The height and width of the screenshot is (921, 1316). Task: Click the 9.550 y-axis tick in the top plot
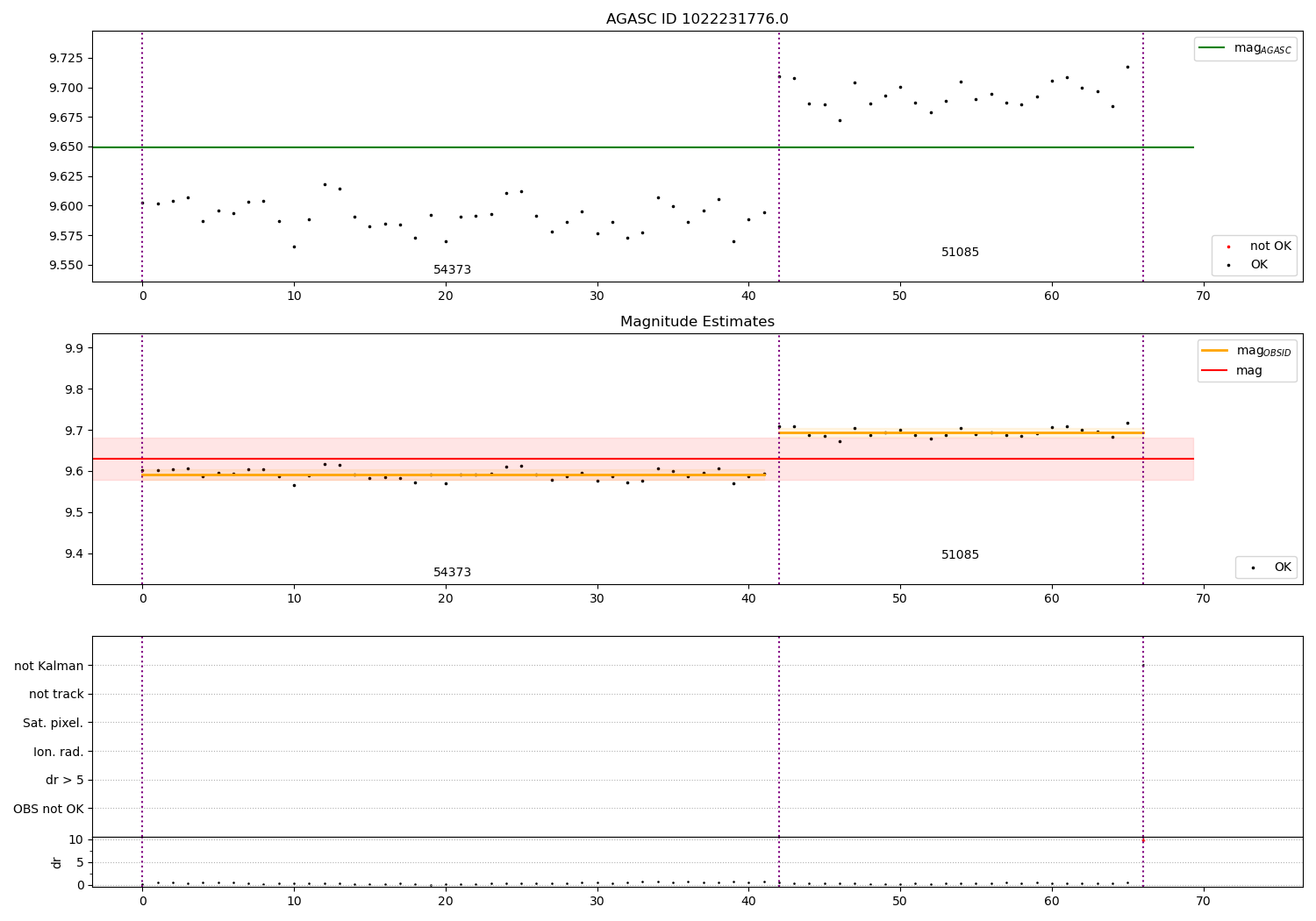pyautogui.click(x=67, y=266)
